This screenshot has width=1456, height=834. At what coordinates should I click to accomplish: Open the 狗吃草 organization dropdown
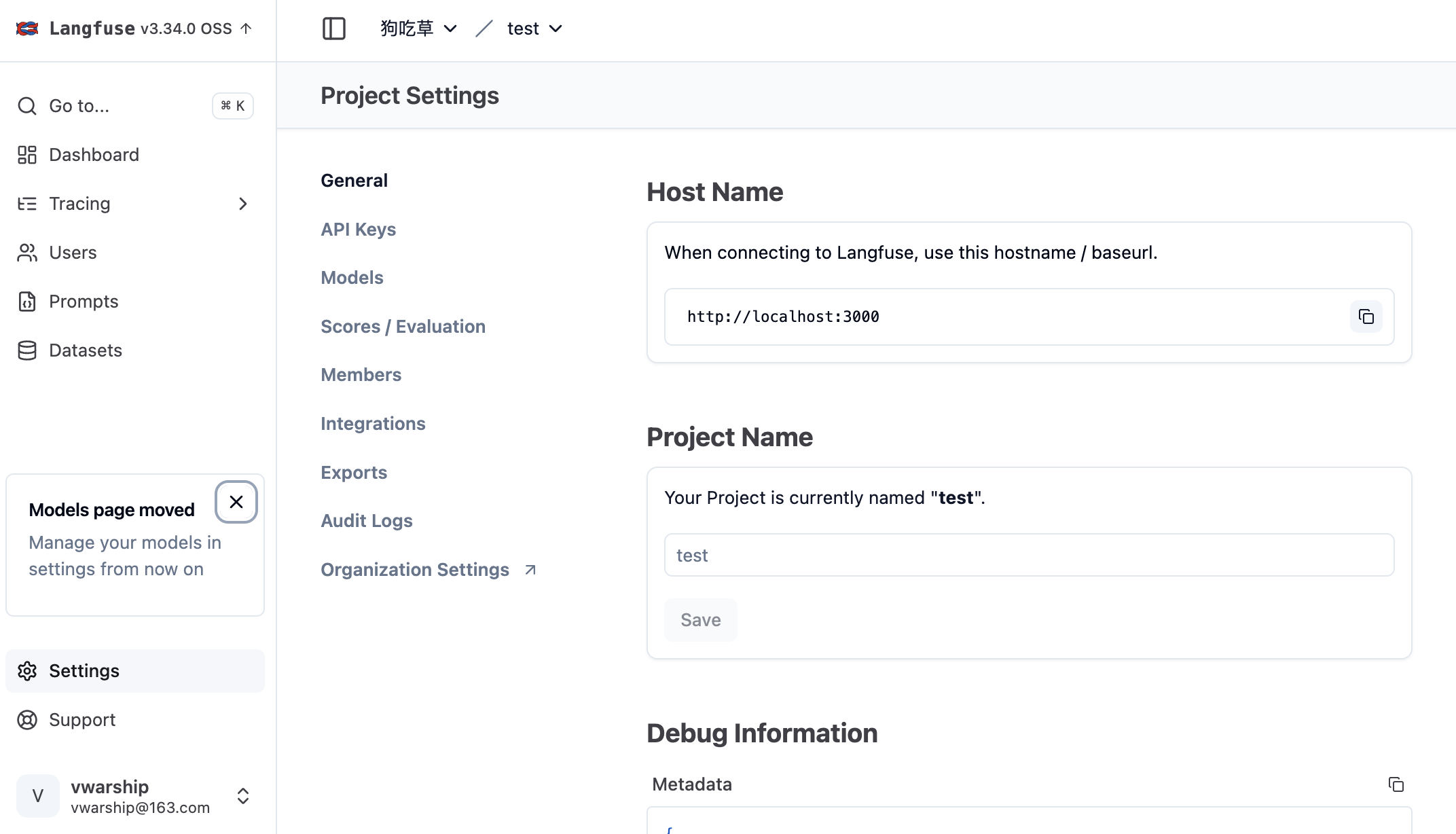pyautogui.click(x=418, y=29)
